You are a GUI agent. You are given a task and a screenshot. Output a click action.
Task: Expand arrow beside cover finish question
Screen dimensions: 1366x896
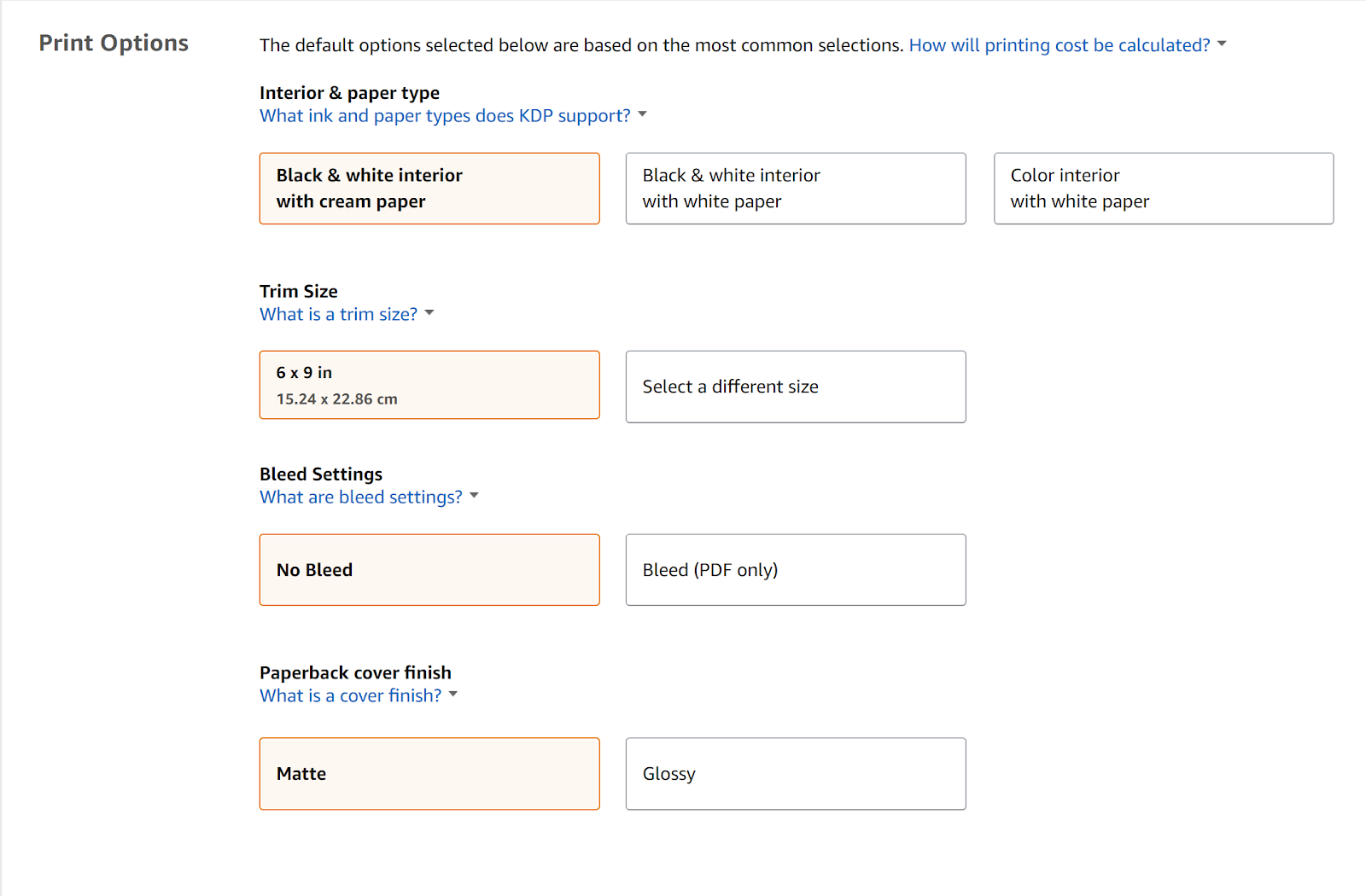tap(453, 695)
